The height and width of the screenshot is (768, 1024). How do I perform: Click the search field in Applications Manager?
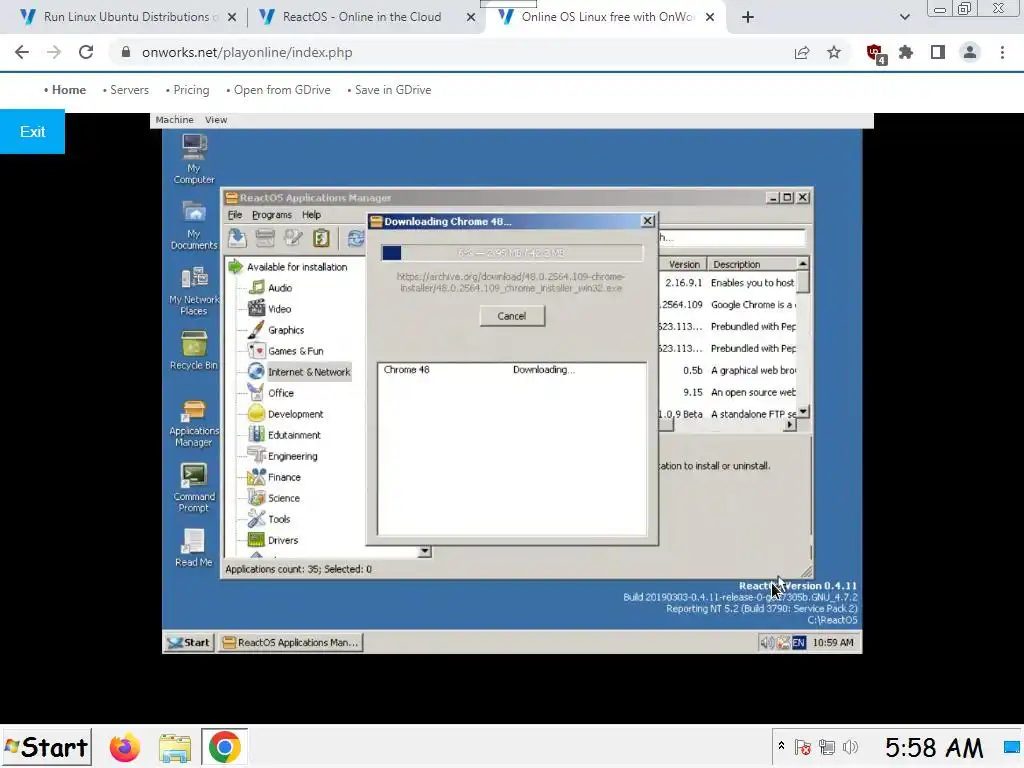point(732,238)
